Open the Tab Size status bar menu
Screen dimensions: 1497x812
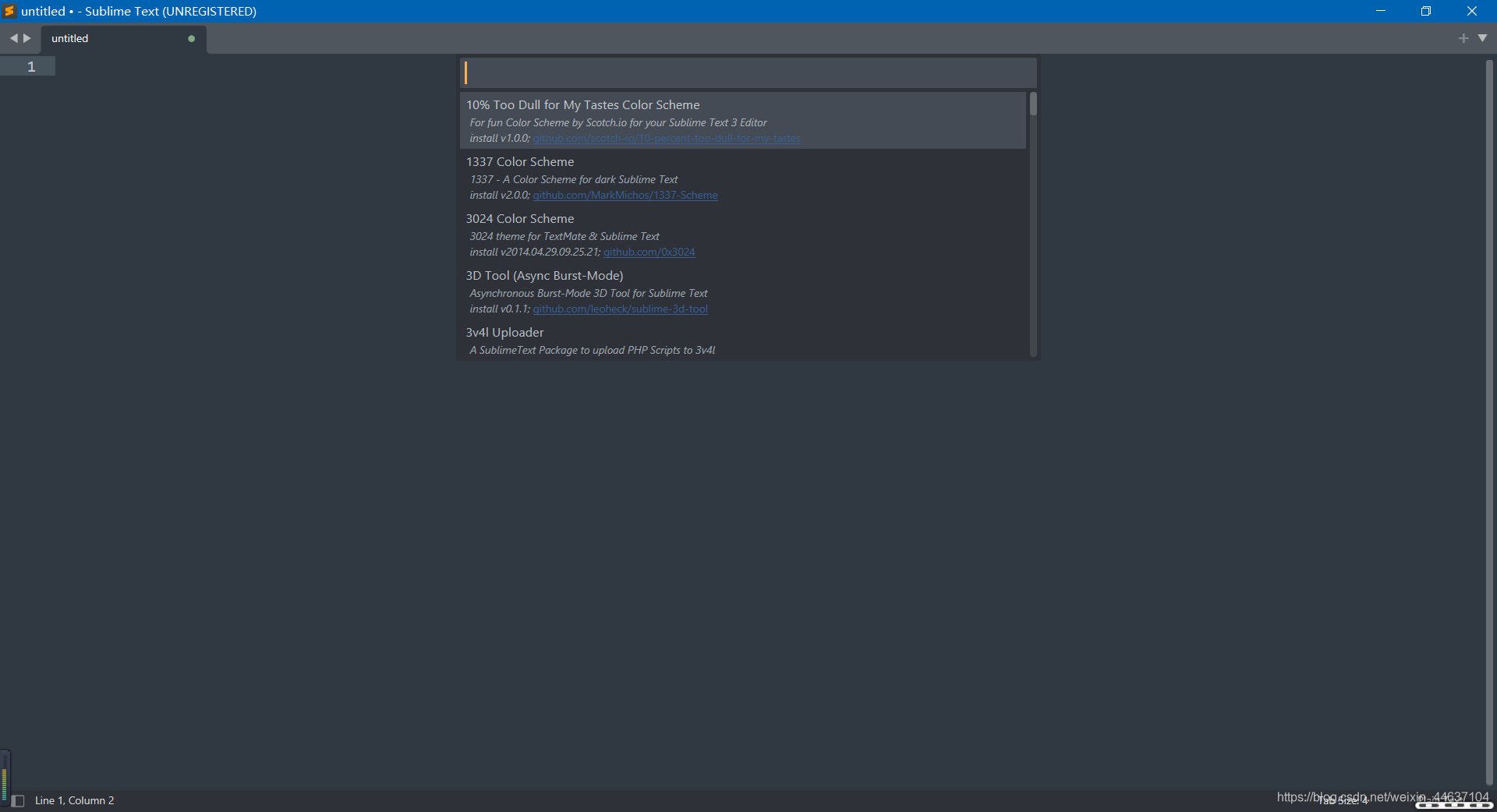(x=1343, y=801)
